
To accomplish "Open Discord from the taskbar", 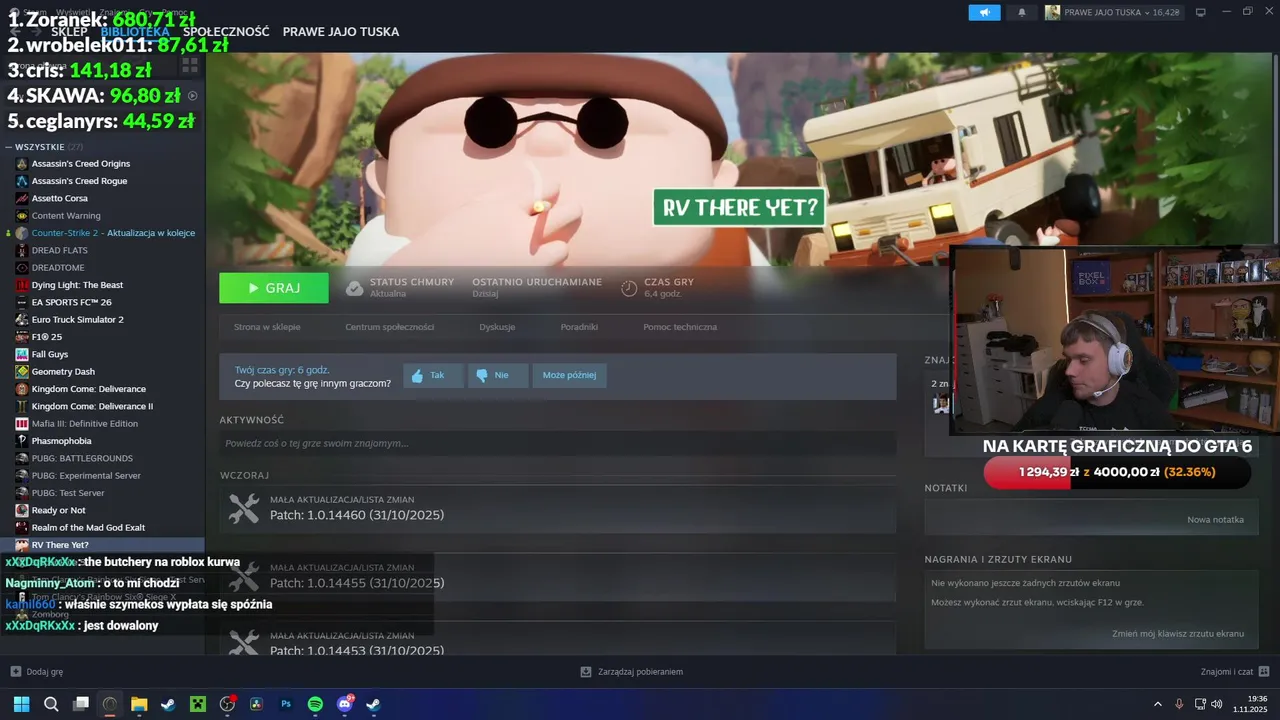I will [x=345, y=704].
